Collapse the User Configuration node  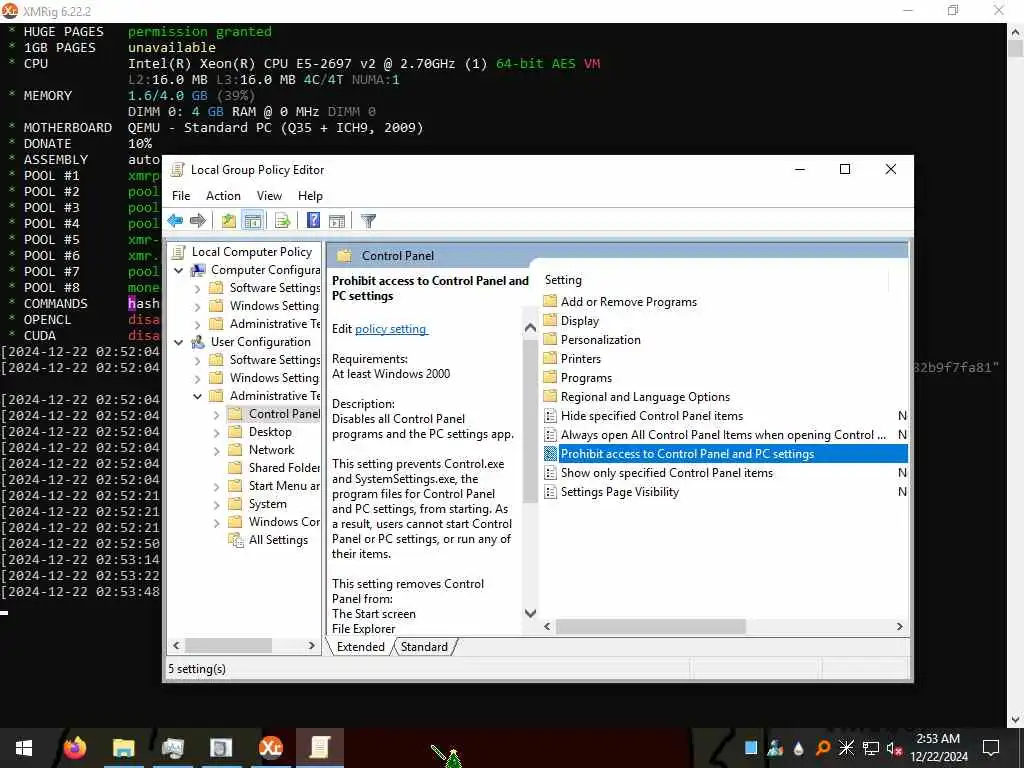[x=178, y=342]
